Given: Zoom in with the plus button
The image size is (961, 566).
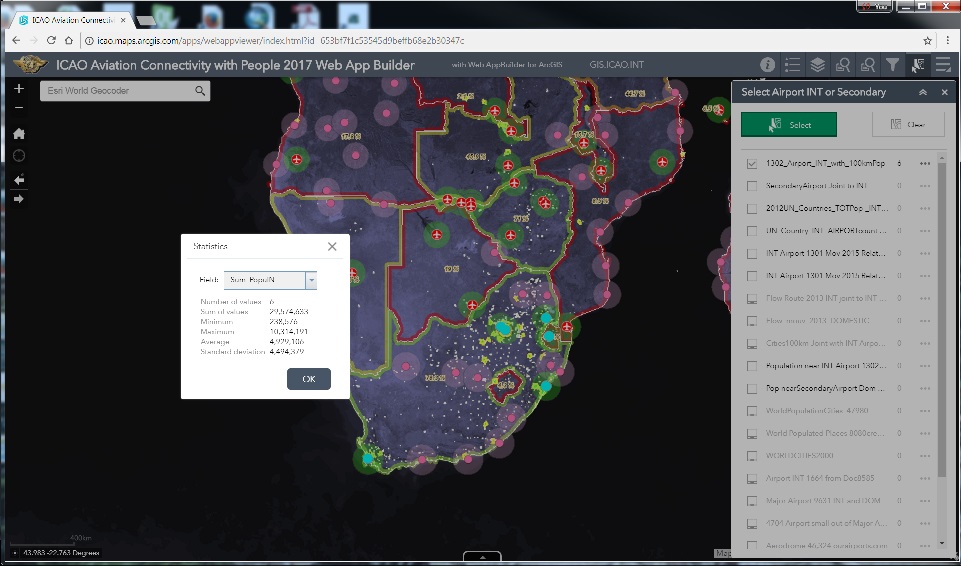Looking at the screenshot, I should (x=19, y=89).
